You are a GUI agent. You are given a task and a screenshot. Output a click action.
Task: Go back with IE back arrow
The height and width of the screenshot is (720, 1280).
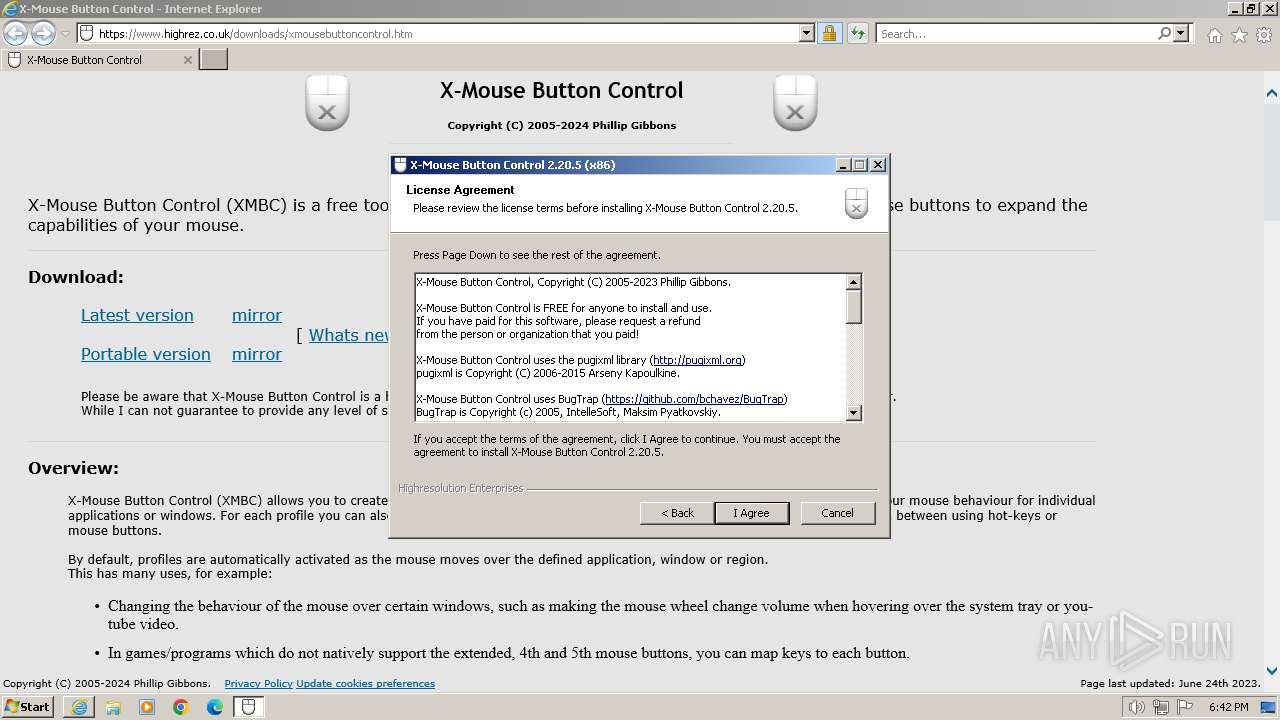(x=15, y=33)
